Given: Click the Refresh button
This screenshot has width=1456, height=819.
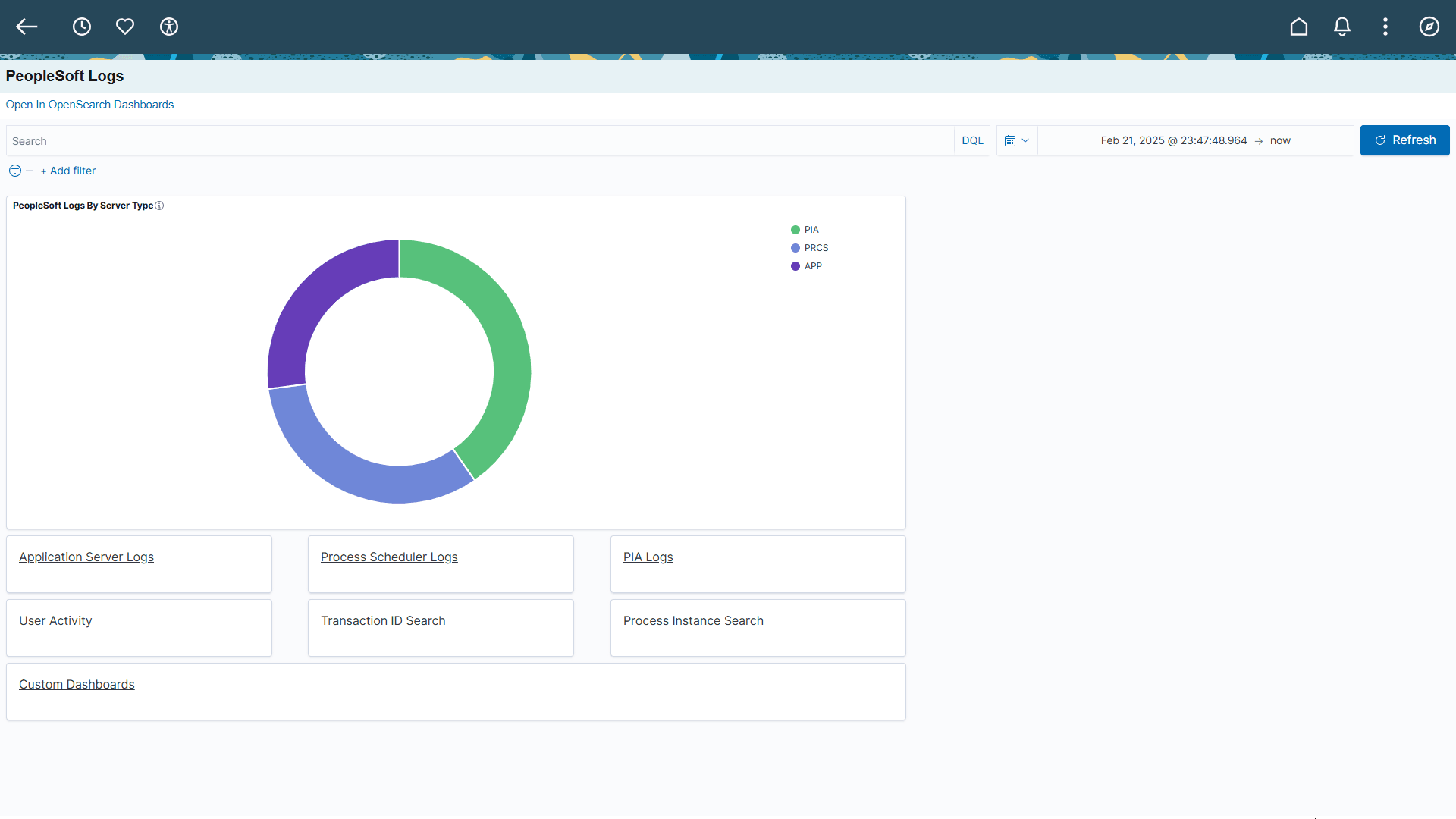Looking at the screenshot, I should (1405, 140).
